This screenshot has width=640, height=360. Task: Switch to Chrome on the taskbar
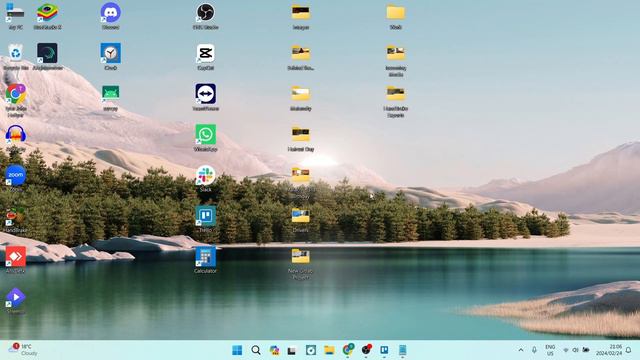pos(348,350)
